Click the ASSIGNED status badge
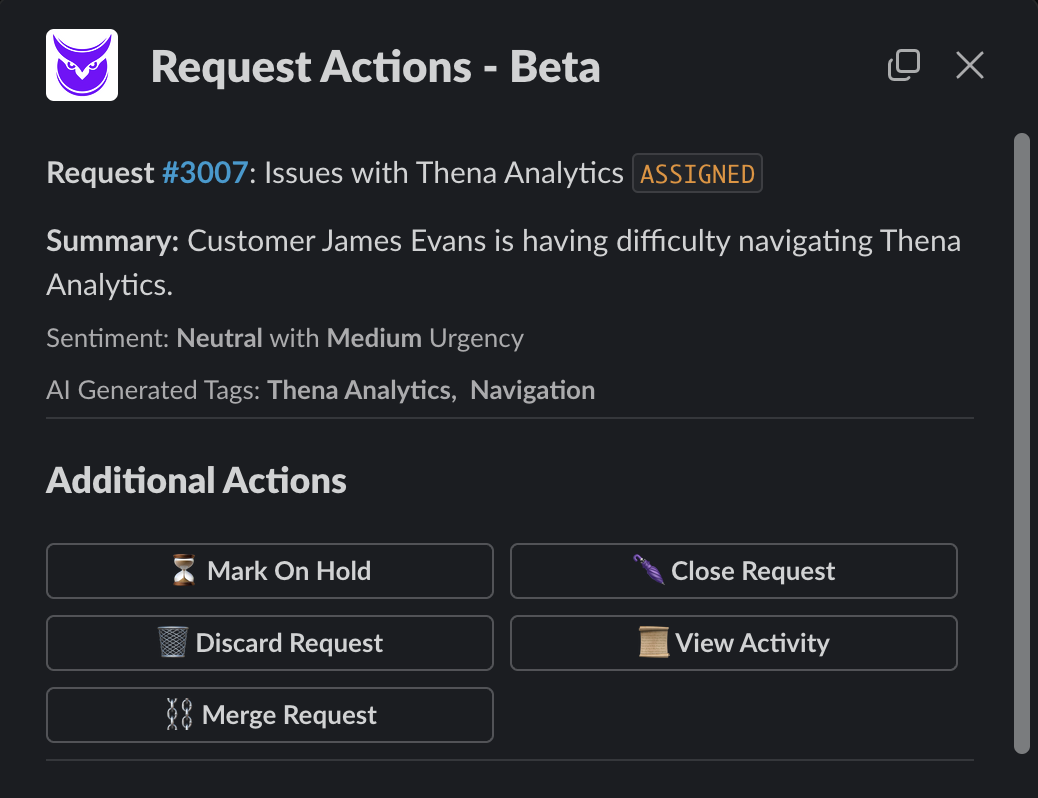The image size is (1038, 798). tap(697, 174)
